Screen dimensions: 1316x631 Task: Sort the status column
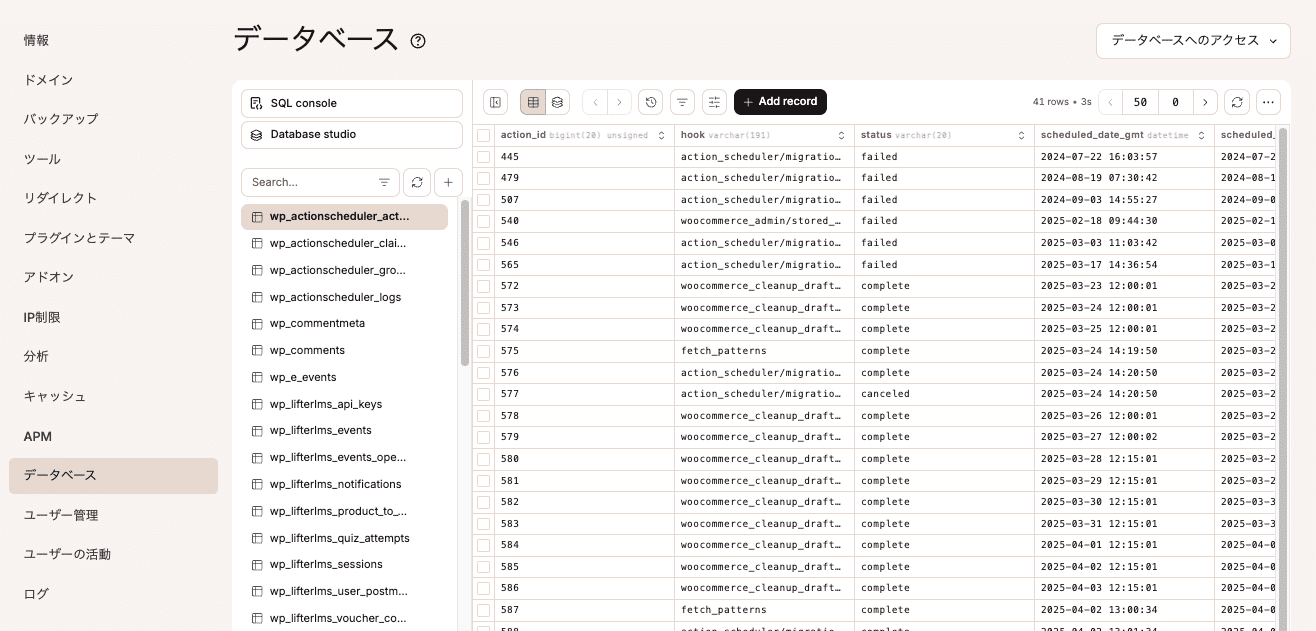(x=1021, y=135)
